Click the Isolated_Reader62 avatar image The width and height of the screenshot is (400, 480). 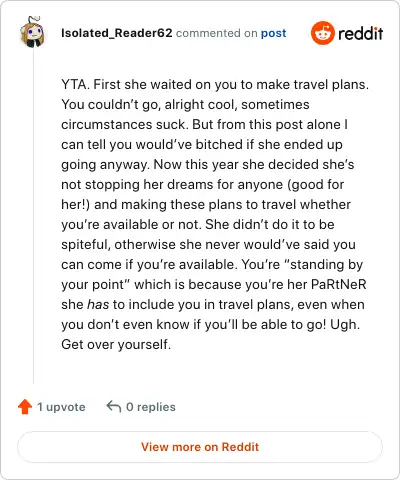coord(32,32)
